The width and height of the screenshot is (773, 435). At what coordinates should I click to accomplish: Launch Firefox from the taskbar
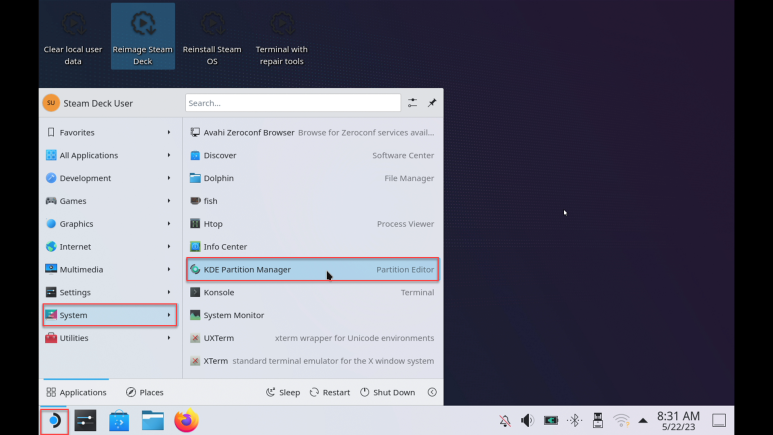[x=186, y=421]
